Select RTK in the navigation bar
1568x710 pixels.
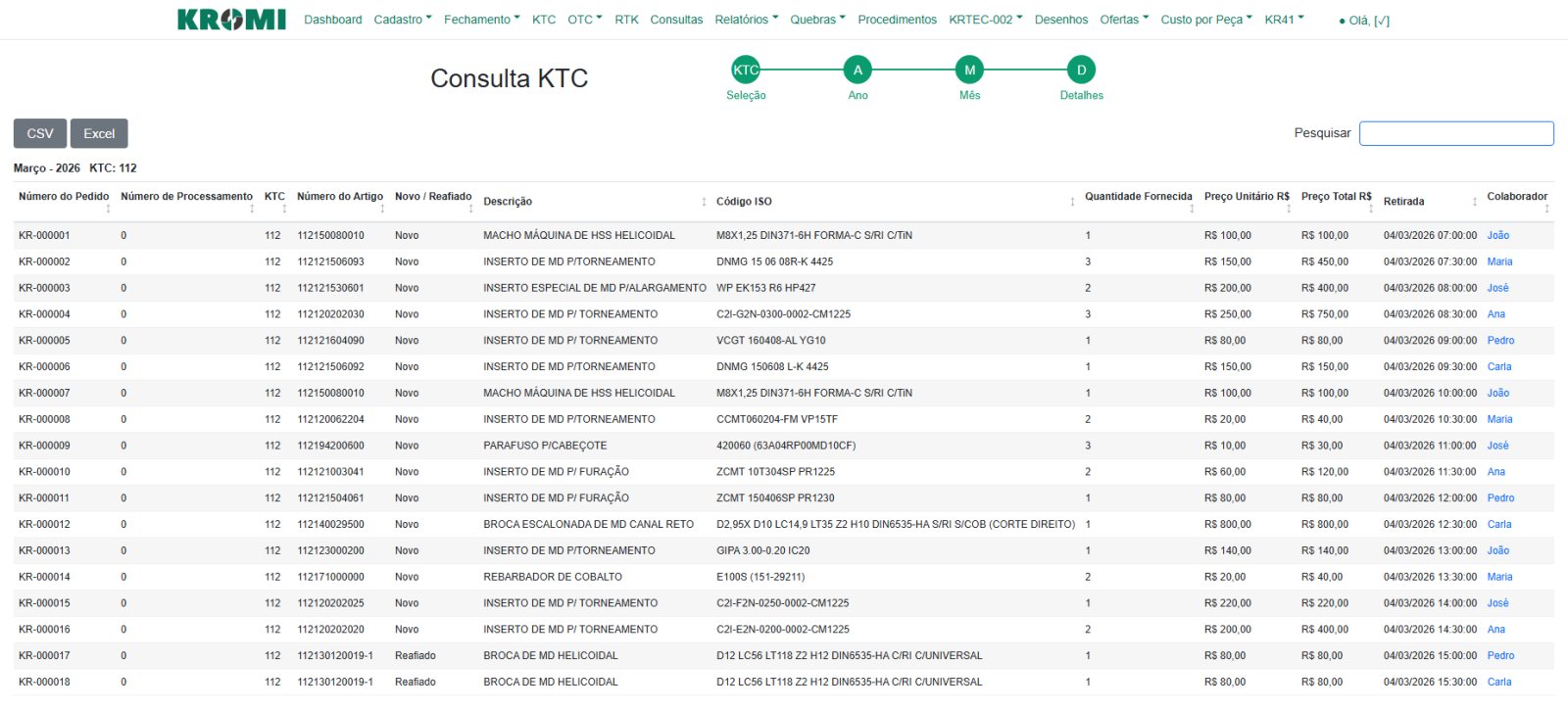[627, 20]
